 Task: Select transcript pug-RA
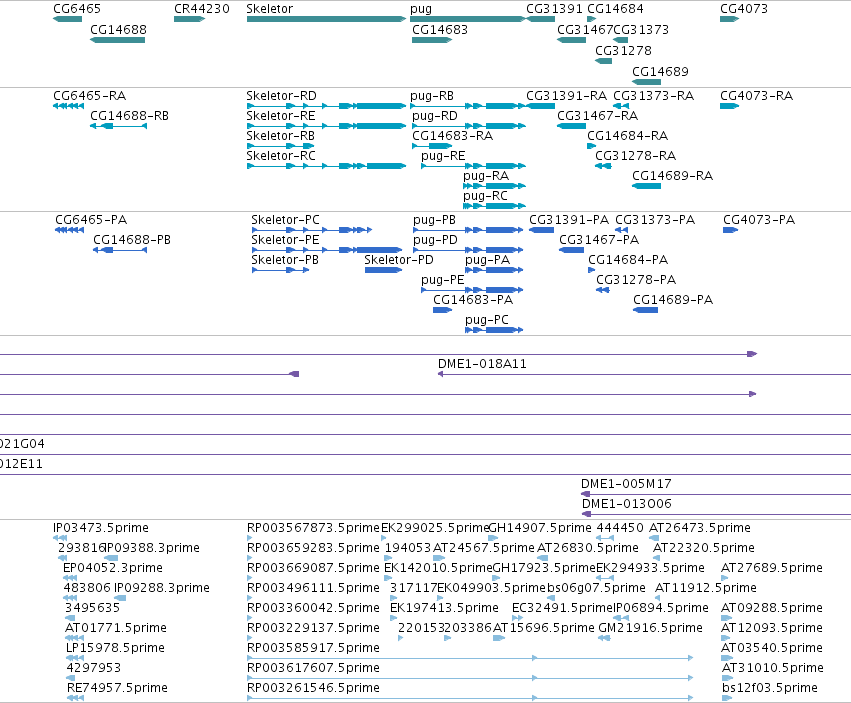coord(494,186)
